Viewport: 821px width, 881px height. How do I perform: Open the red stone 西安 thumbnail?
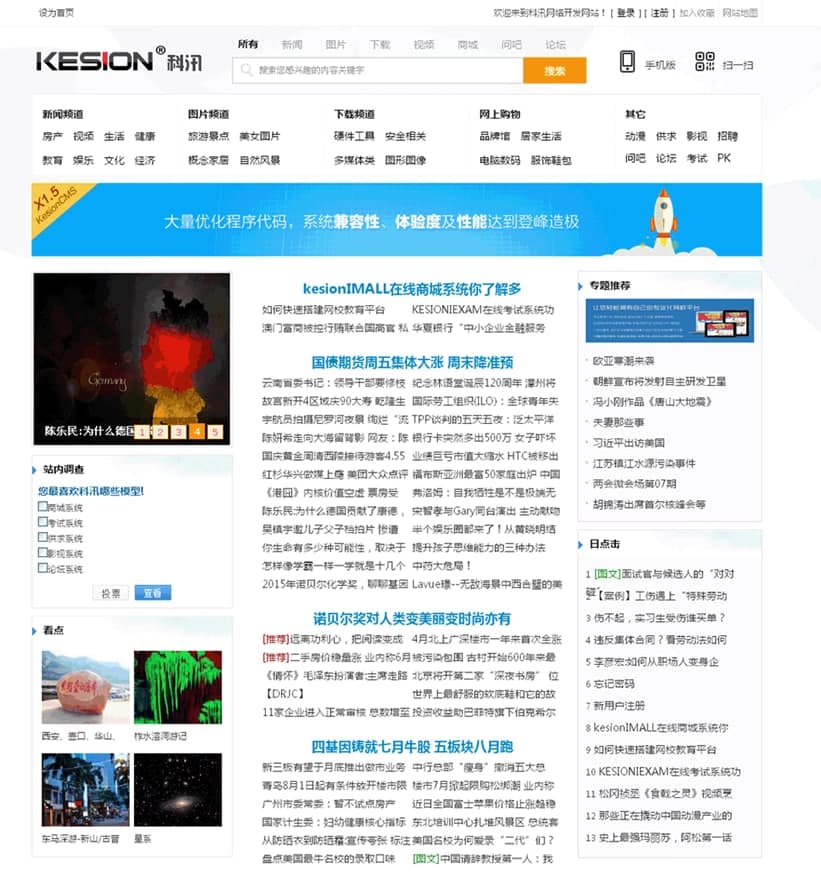(x=85, y=687)
